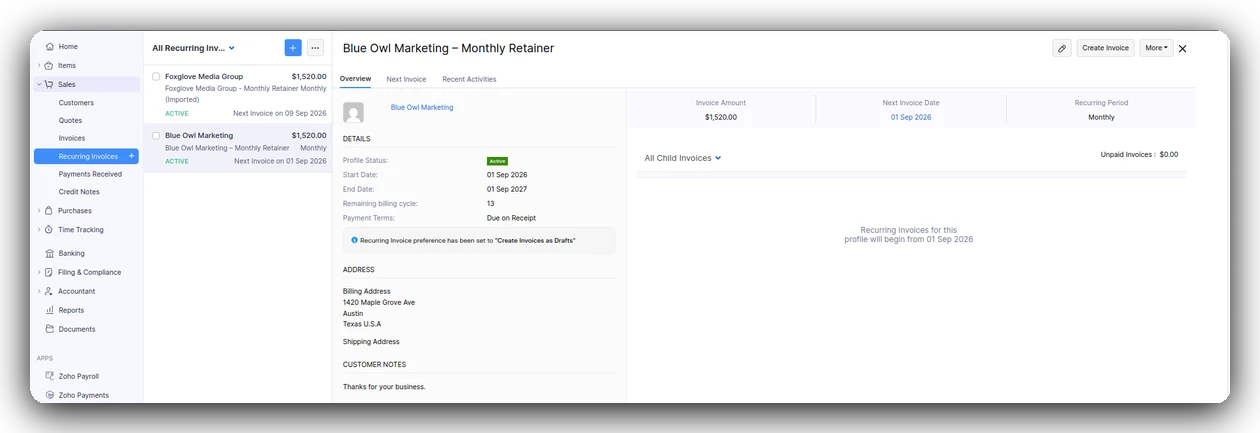Screen dimensions: 1260x433
Task: Collapse the Sales sidebar section
Action: 39,85
